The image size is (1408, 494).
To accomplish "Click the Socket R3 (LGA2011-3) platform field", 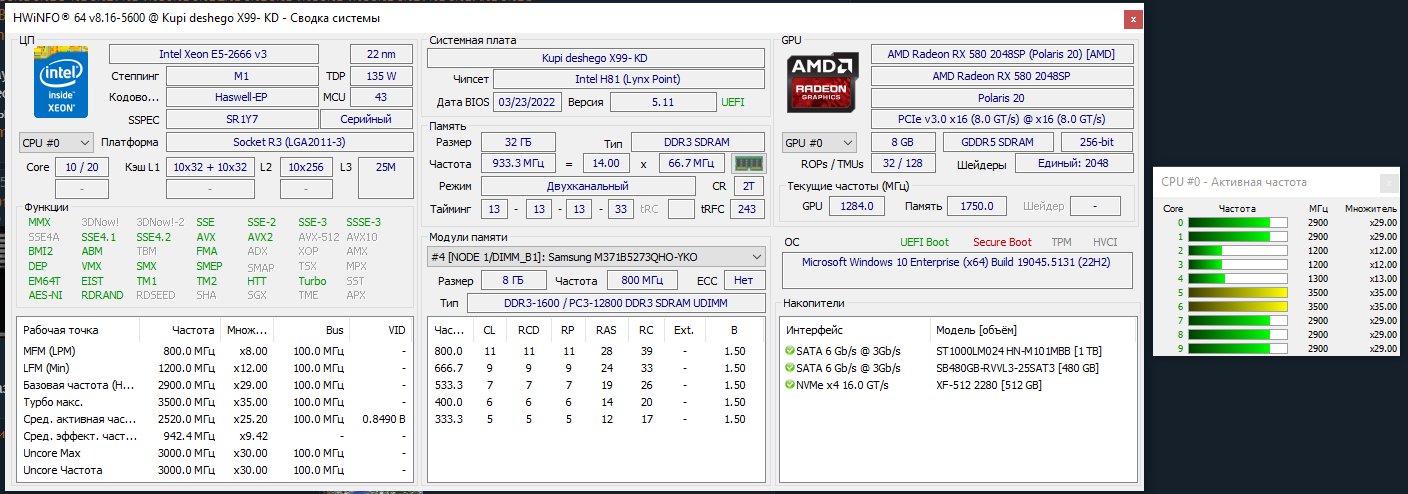I will click(287, 143).
